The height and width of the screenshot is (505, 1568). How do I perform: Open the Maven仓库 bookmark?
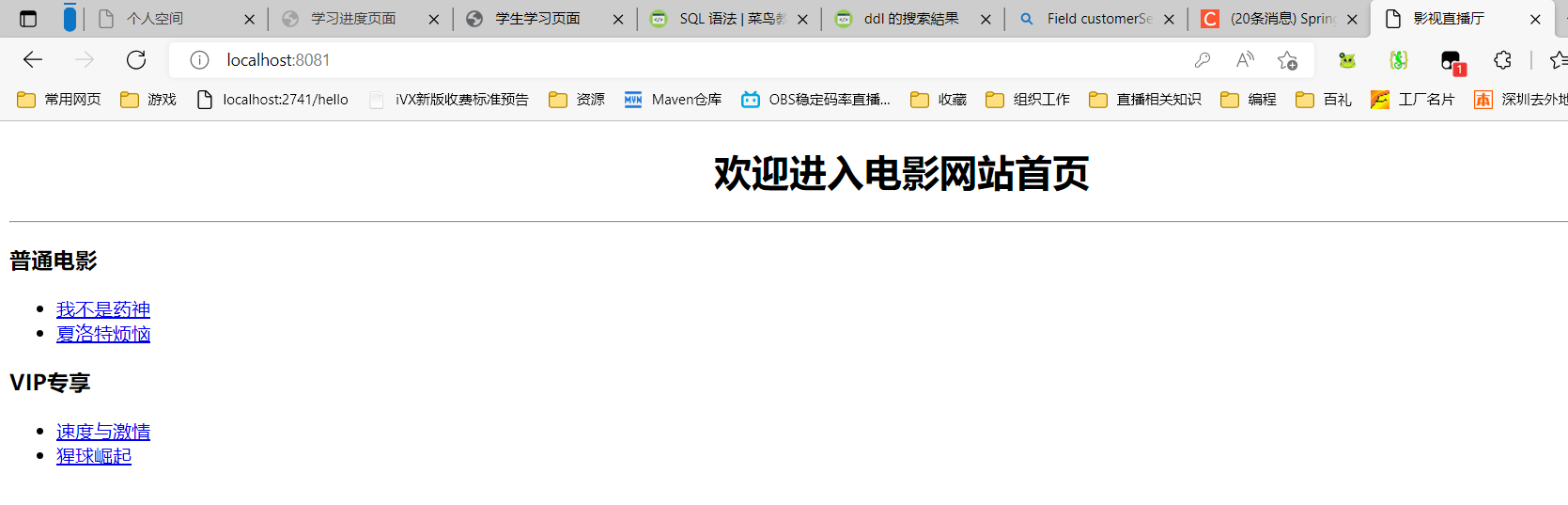point(674,100)
